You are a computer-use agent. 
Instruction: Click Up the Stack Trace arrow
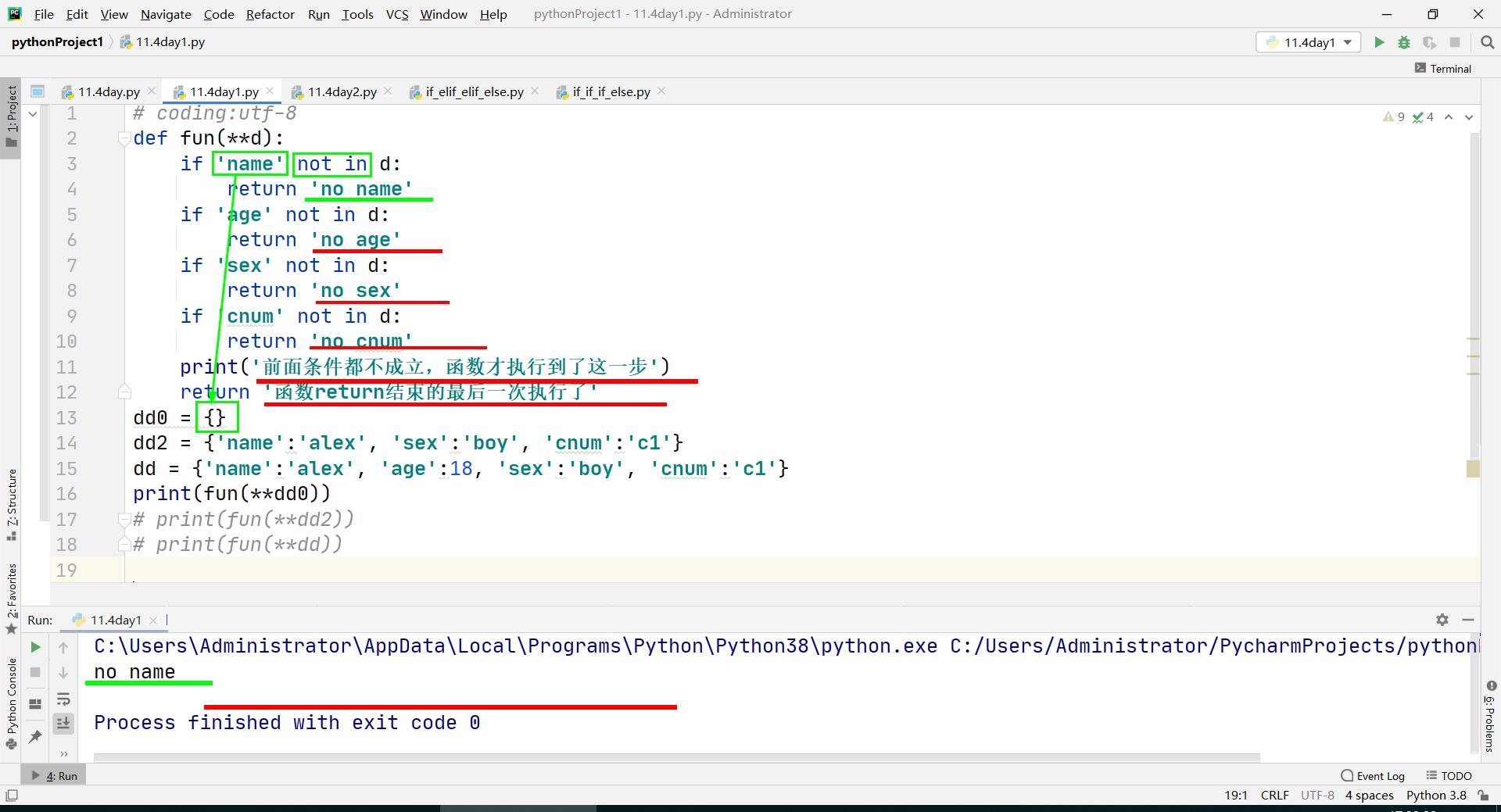coord(63,647)
